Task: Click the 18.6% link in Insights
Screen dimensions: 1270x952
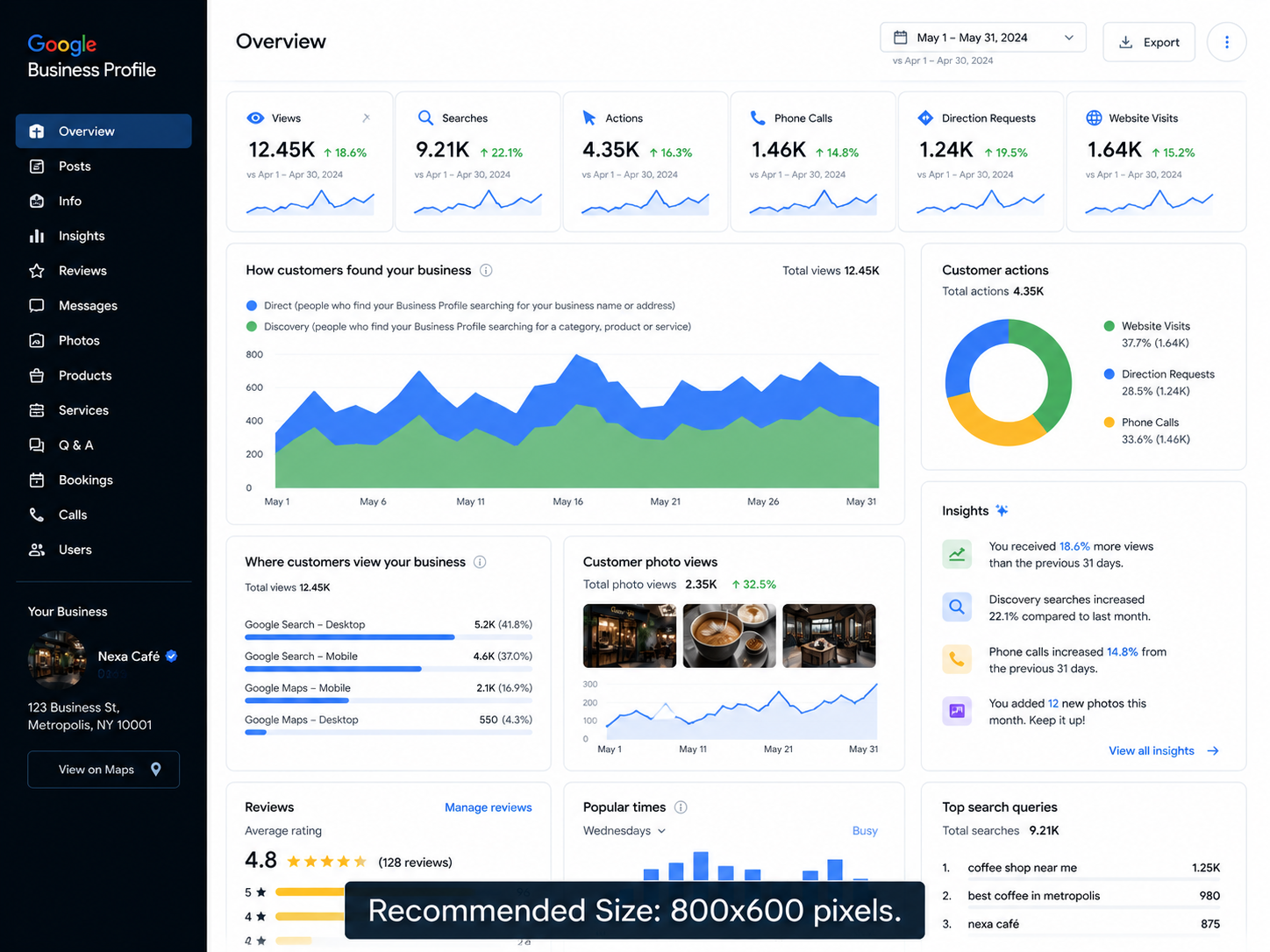Action: (x=1074, y=546)
